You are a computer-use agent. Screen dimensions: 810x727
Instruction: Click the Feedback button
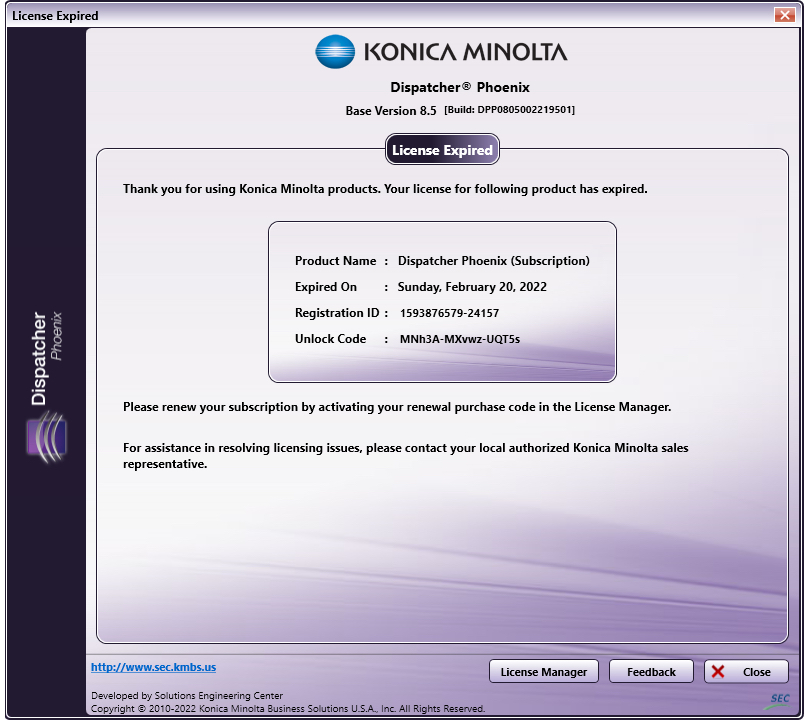tap(651, 671)
